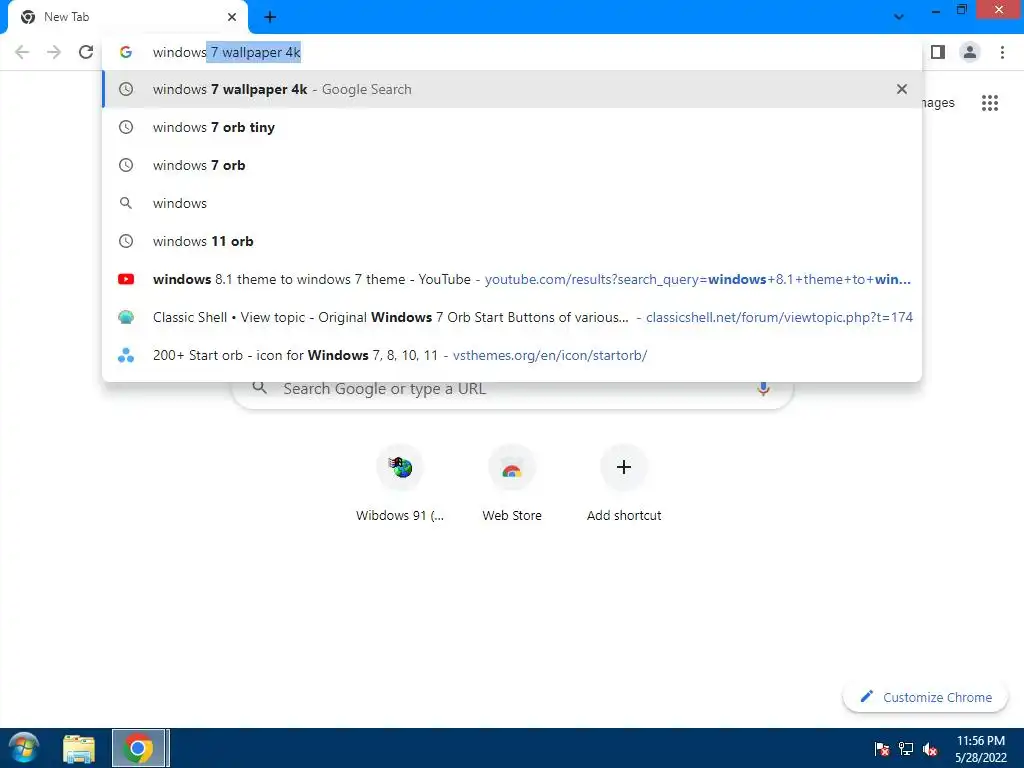Click the vsthemes blue dots icon
Screen dimensions: 1024x768
point(126,355)
